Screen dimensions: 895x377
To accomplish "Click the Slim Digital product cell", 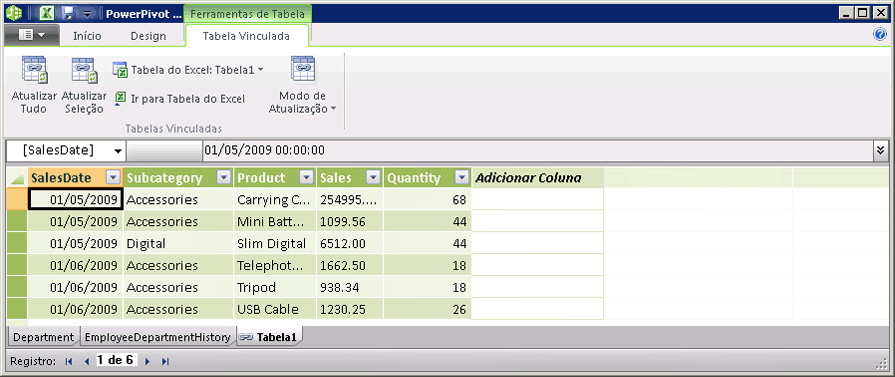I will [275, 243].
